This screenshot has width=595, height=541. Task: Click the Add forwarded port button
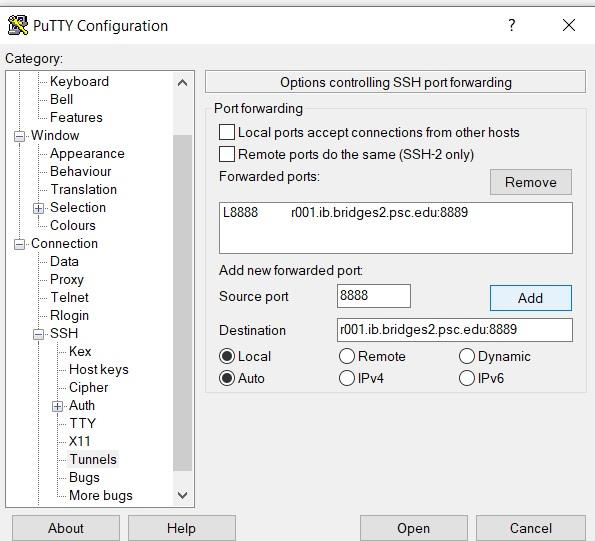point(530,298)
